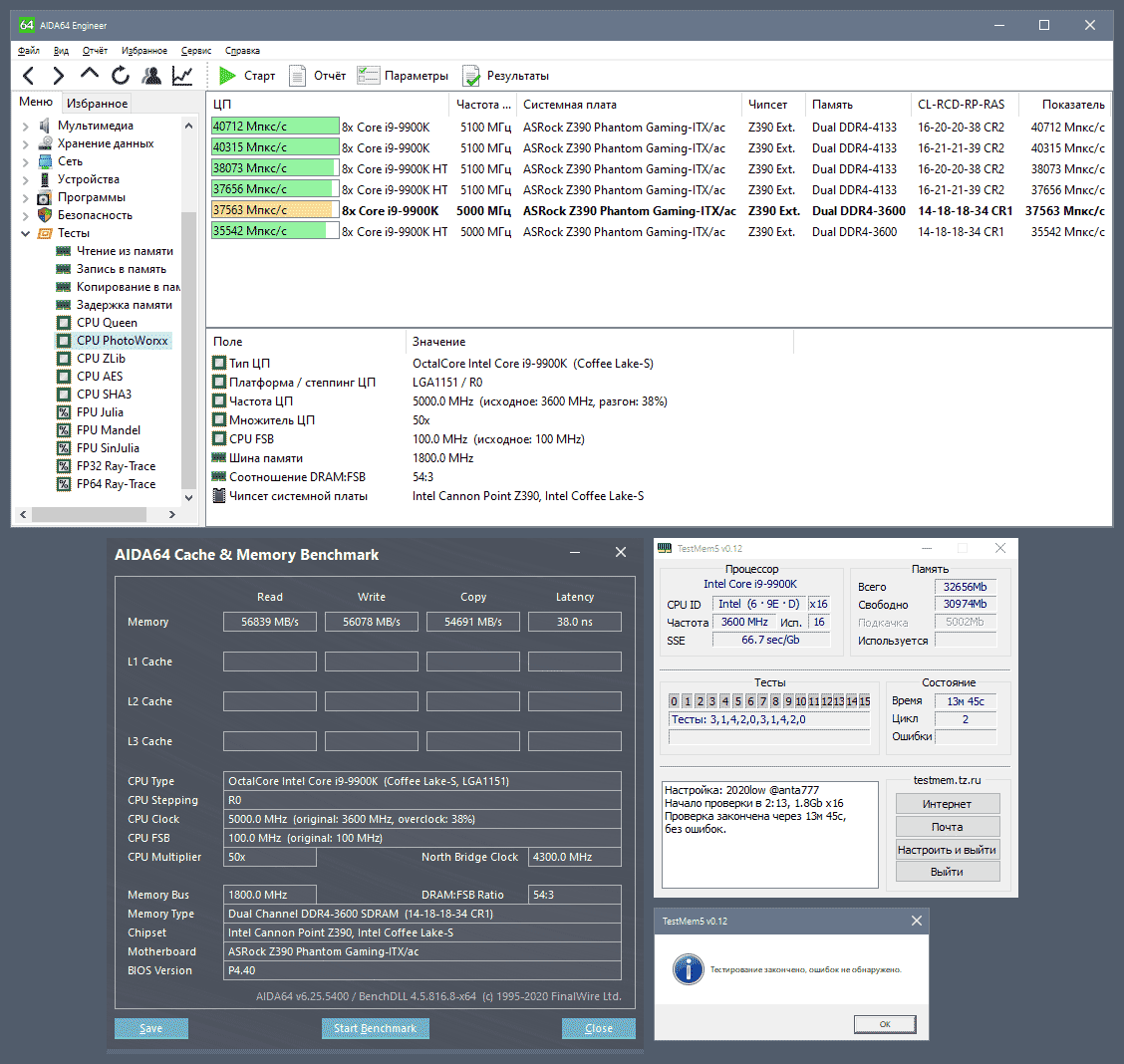Click Настроить и выйти in TestMem5
Viewport: 1124px width, 1064px height.
pyautogui.click(x=947, y=850)
